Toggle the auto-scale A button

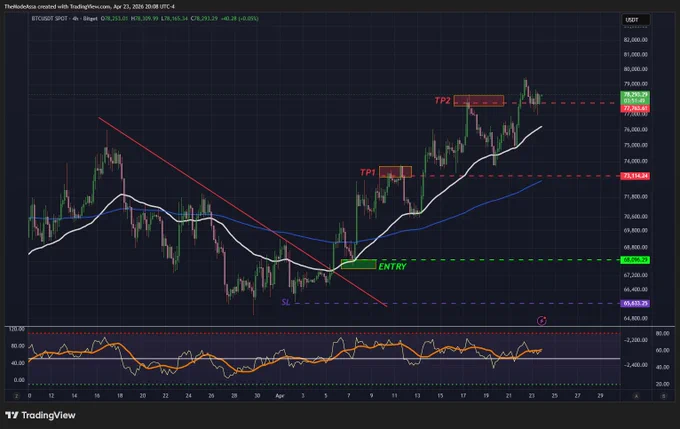pos(636,396)
